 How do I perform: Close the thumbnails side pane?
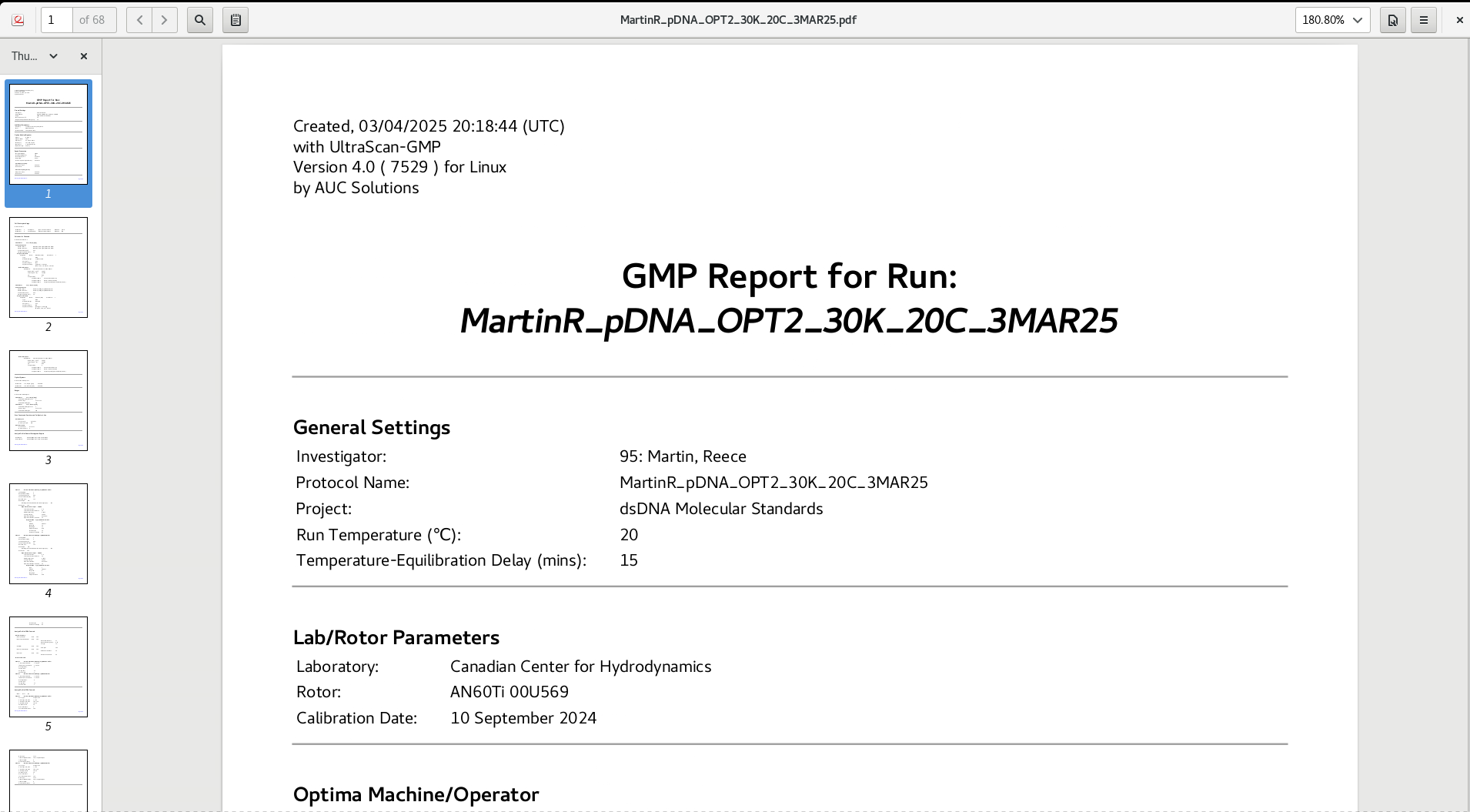point(84,56)
